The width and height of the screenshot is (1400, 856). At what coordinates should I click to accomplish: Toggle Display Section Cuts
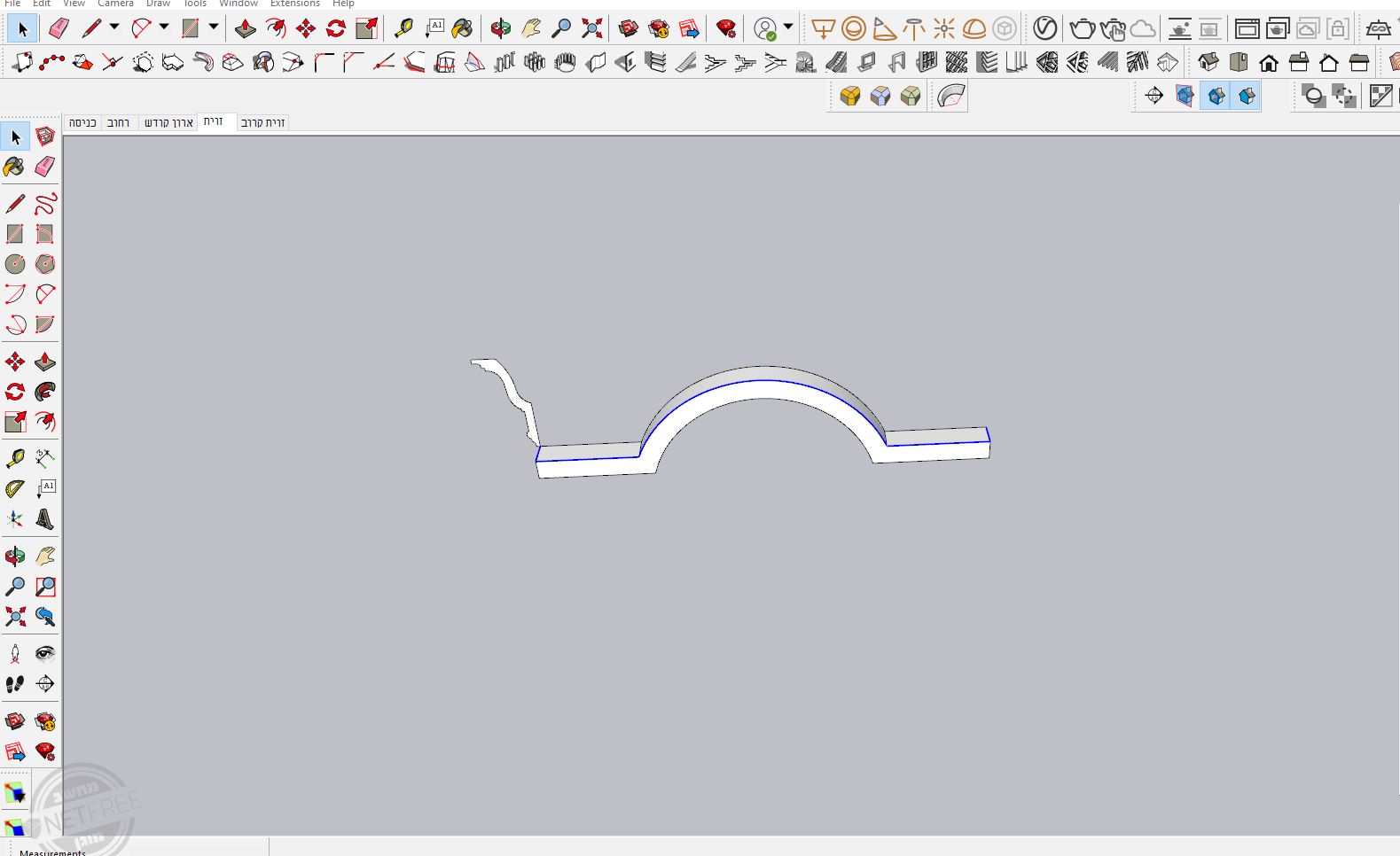[x=1216, y=96]
